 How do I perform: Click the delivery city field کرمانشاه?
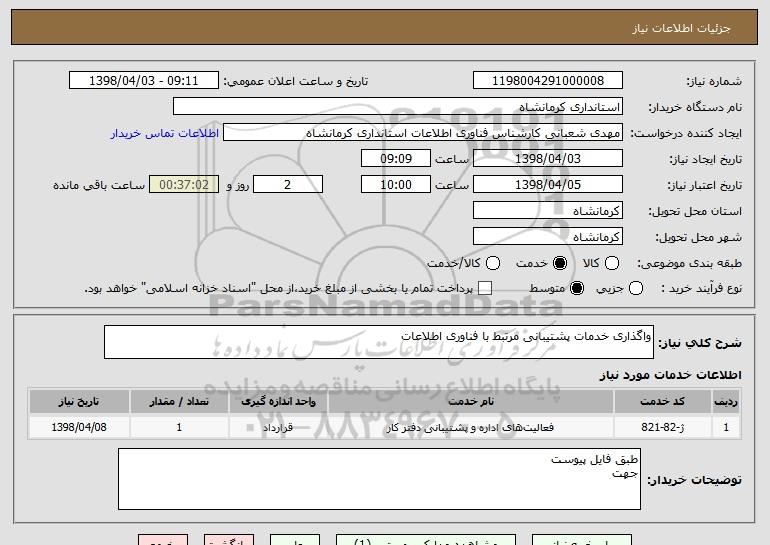548,237
